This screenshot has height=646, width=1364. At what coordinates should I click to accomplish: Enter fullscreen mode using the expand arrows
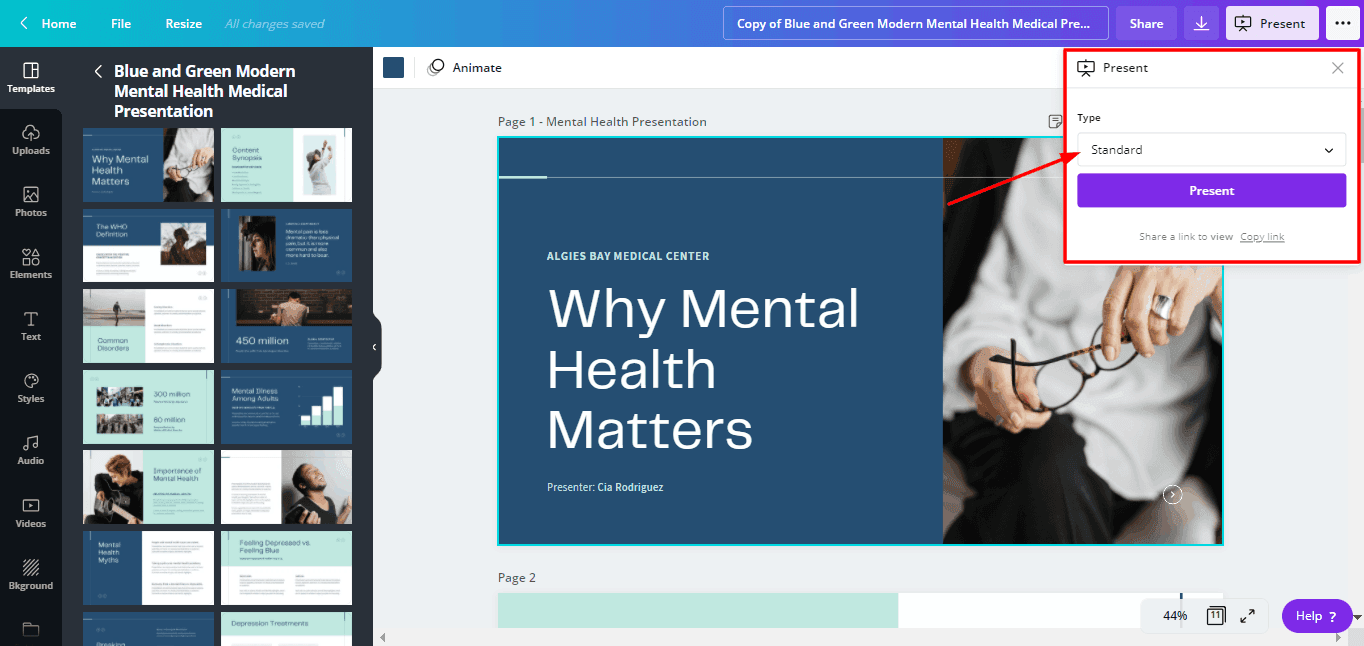click(x=1247, y=616)
